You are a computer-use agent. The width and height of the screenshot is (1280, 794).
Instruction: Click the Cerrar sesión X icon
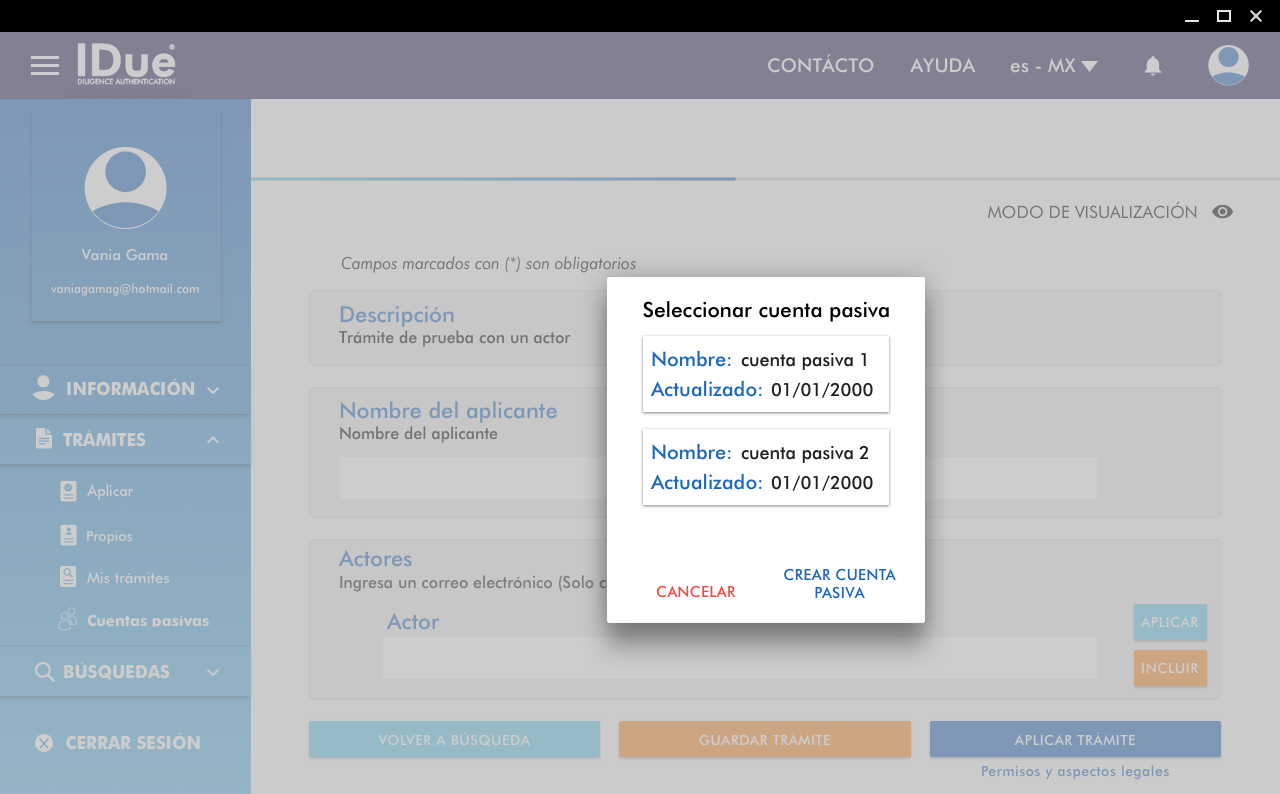click(x=44, y=743)
